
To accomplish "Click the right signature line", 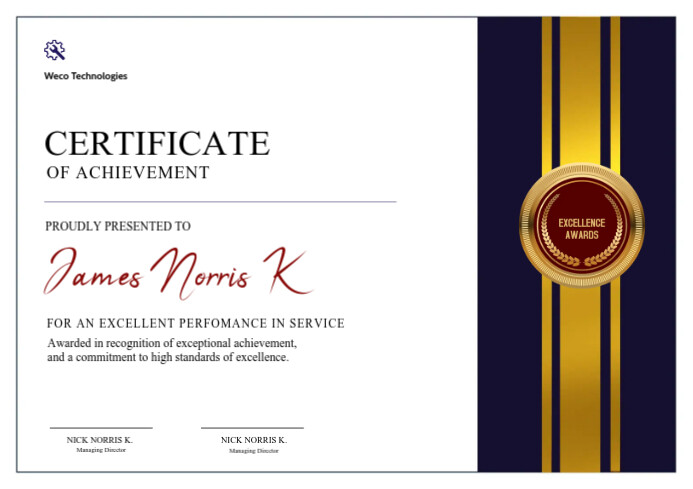I will [x=252, y=428].
